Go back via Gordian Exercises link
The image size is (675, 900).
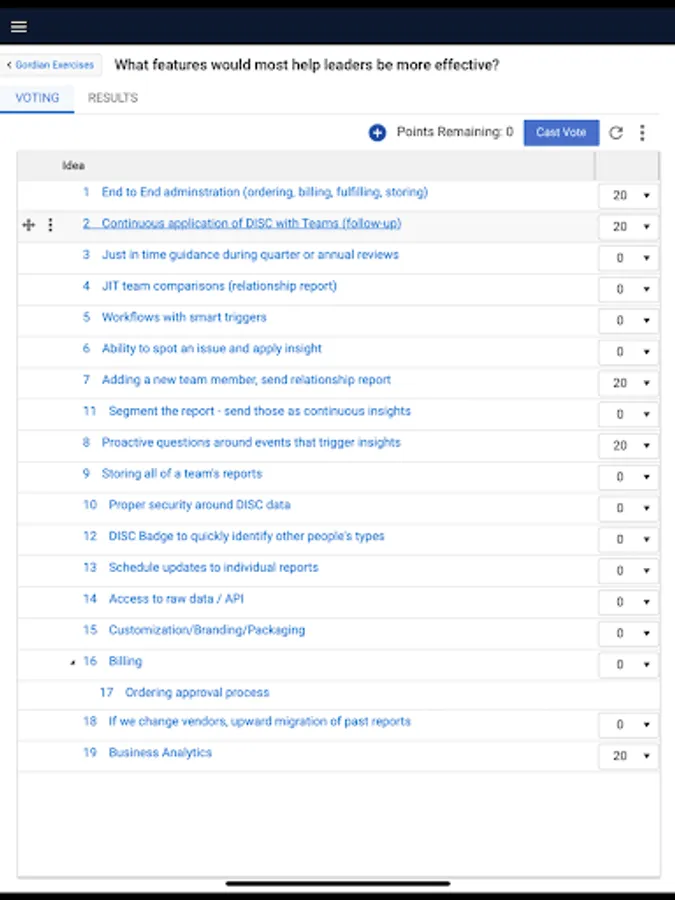[x=51, y=65]
